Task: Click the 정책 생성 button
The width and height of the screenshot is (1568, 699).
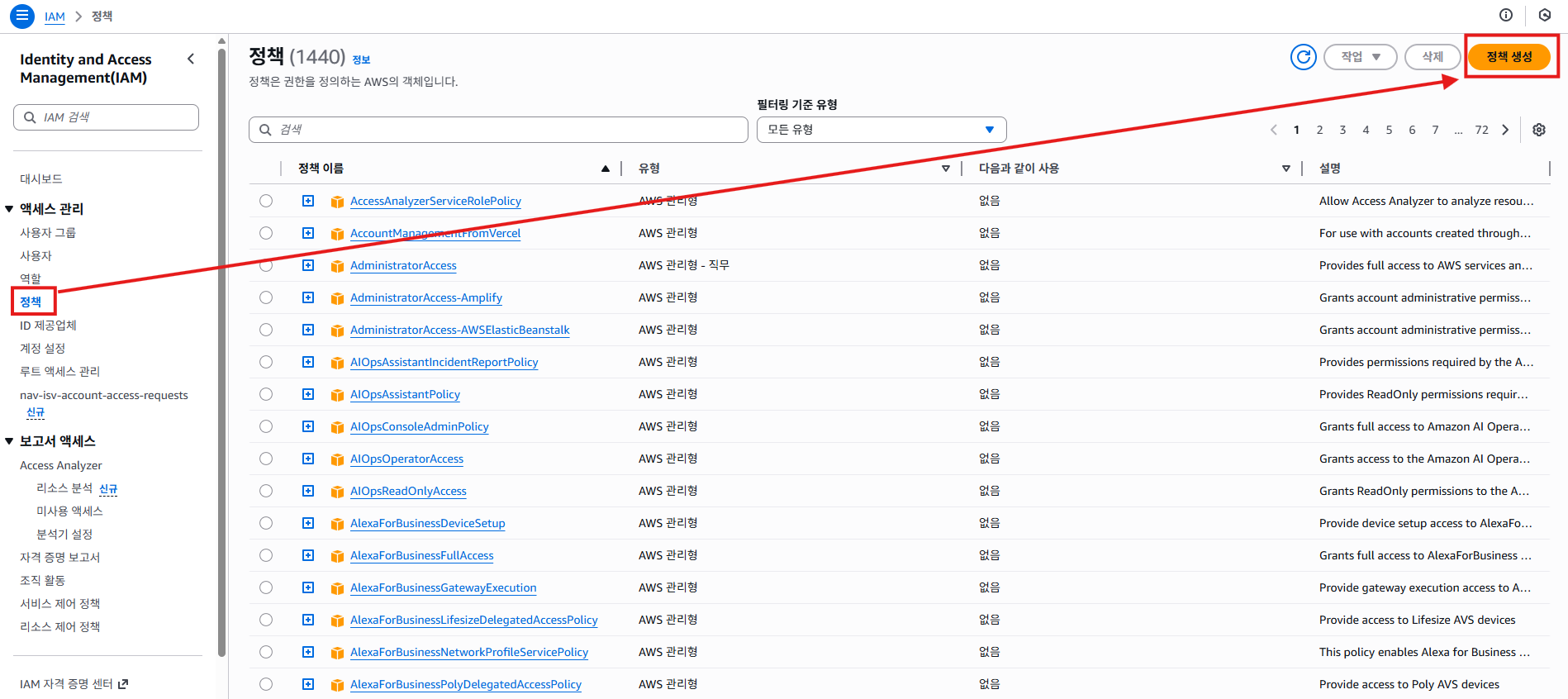Action: [1509, 57]
